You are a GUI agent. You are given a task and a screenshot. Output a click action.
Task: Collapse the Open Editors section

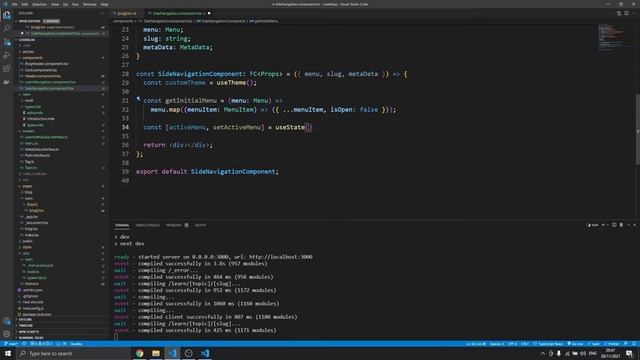29,21
